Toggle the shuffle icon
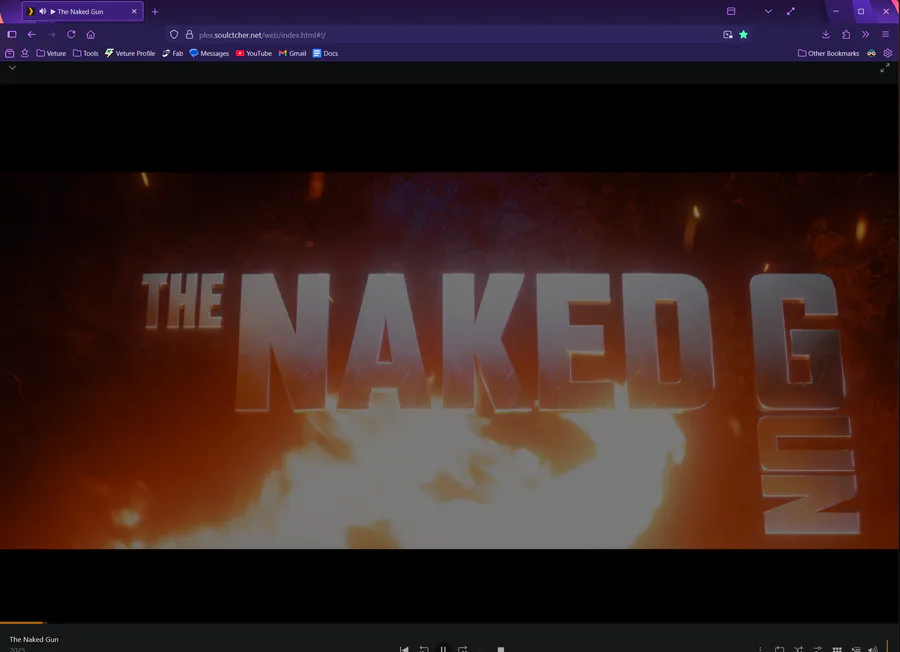The image size is (900, 652). 798,649
